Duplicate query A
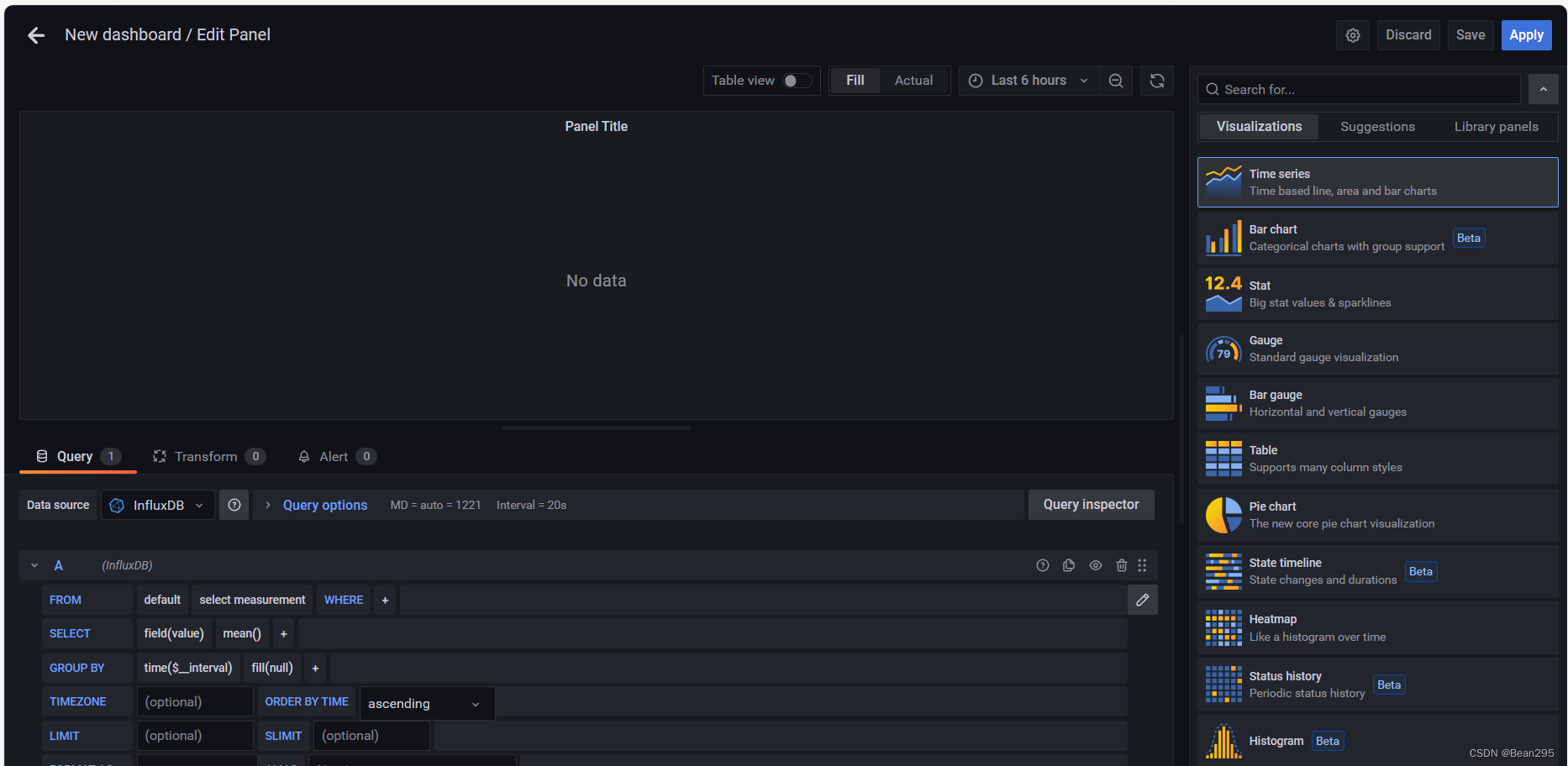The image size is (1568, 766). click(1068, 565)
